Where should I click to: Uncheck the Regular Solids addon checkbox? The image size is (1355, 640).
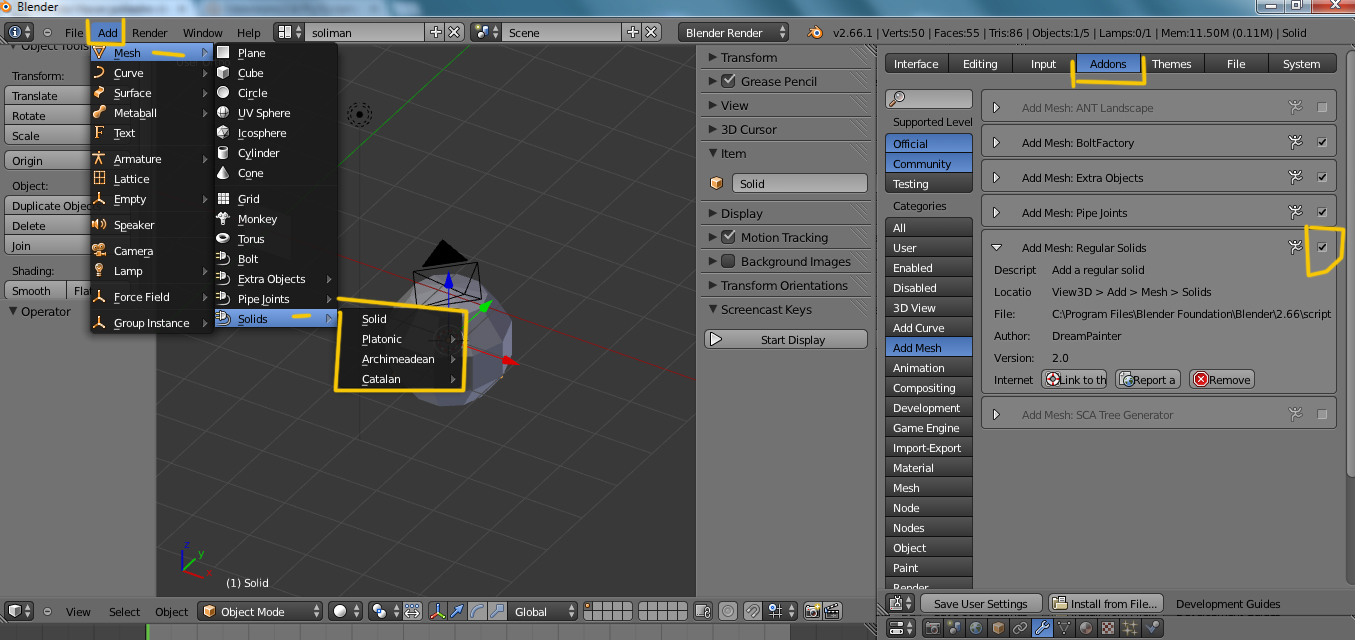1322,247
